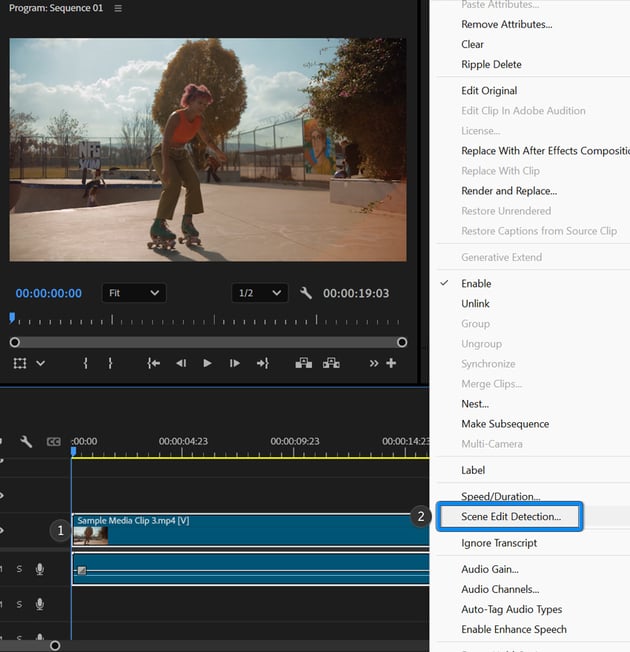Image resolution: width=630 pixels, height=652 pixels.
Task: Click the Mark In bracket button
Action: pyautogui.click(x=85, y=363)
